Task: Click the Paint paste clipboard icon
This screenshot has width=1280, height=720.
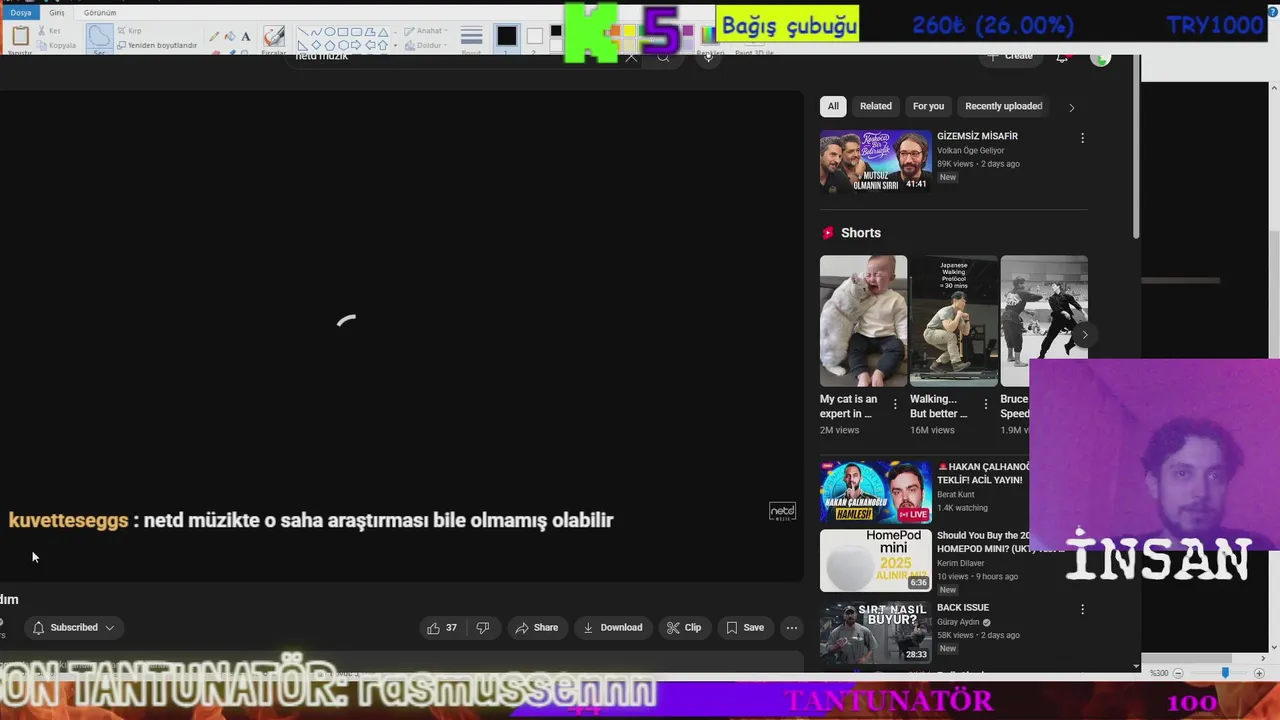Action: click(20, 37)
